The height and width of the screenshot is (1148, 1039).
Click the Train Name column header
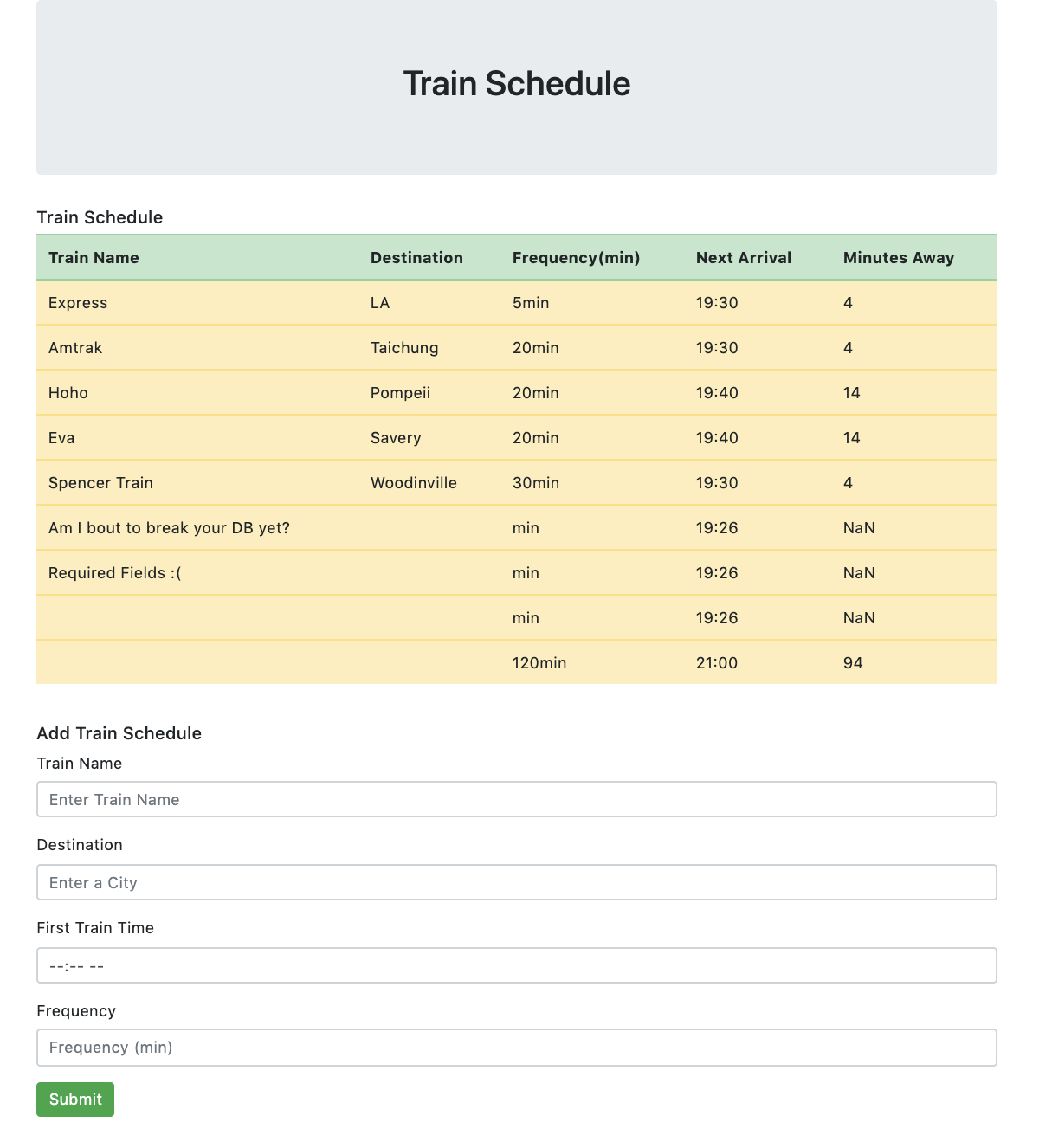(x=94, y=257)
